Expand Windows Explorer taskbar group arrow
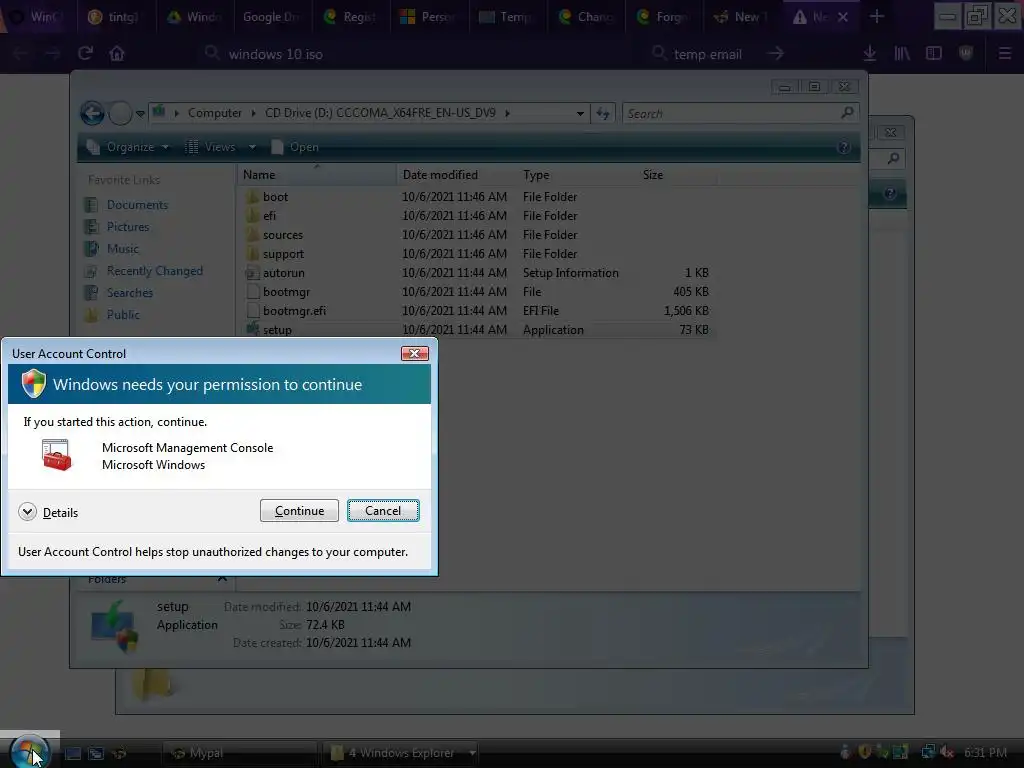This screenshot has width=1024, height=768. [472, 753]
